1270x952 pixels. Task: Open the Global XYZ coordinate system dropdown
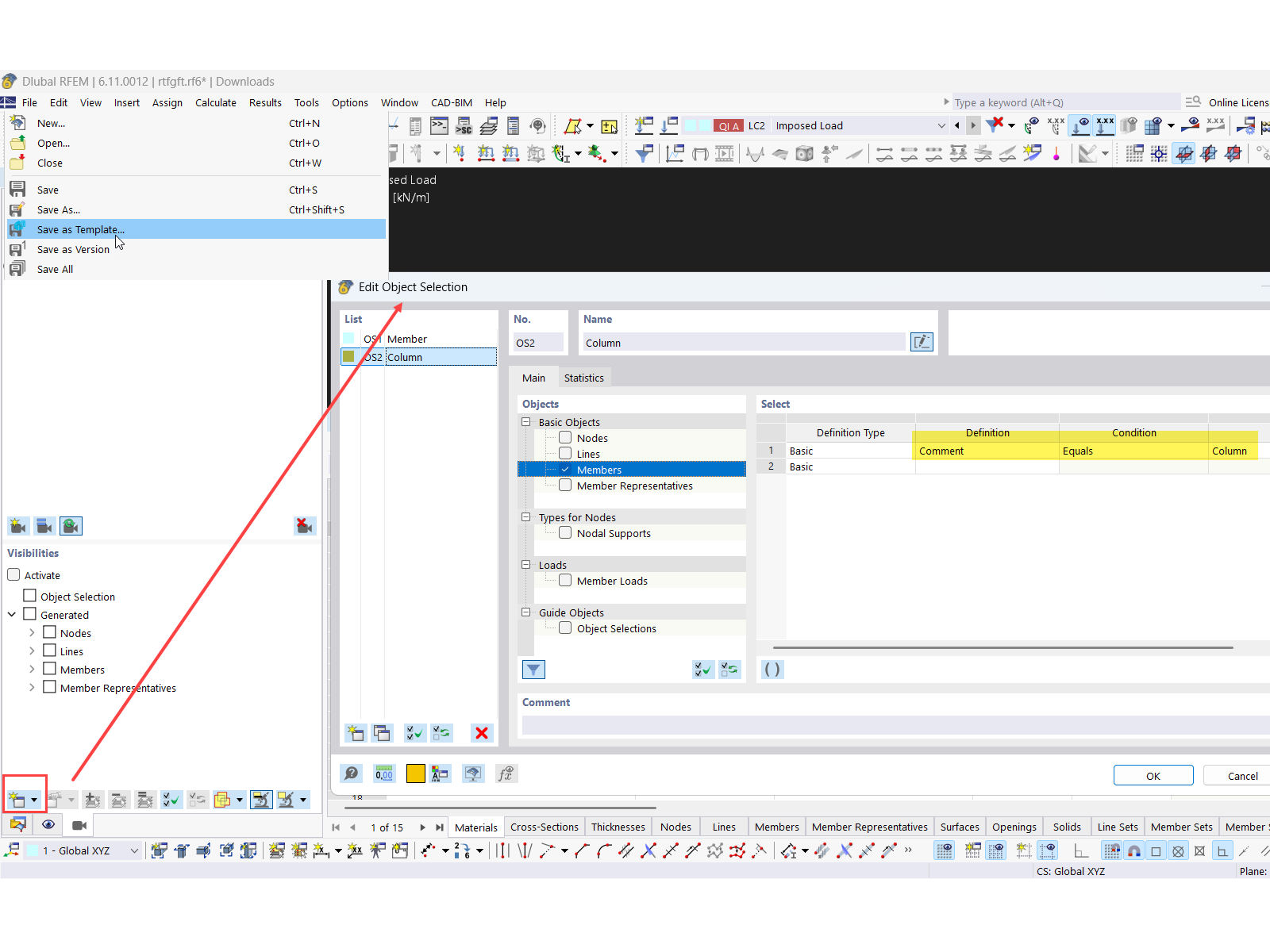(134, 850)
